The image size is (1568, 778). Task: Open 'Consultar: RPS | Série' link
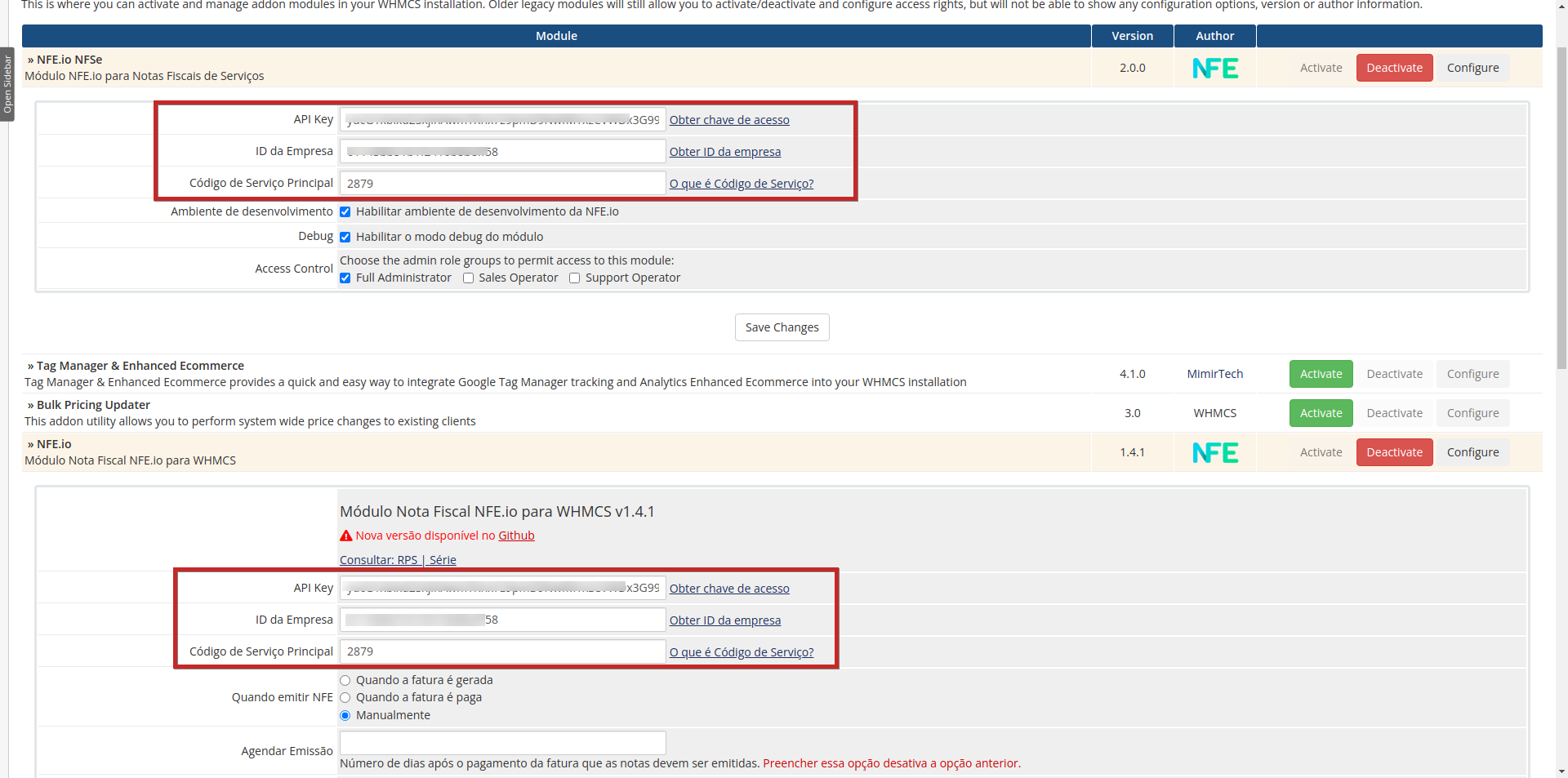point(398,561)
